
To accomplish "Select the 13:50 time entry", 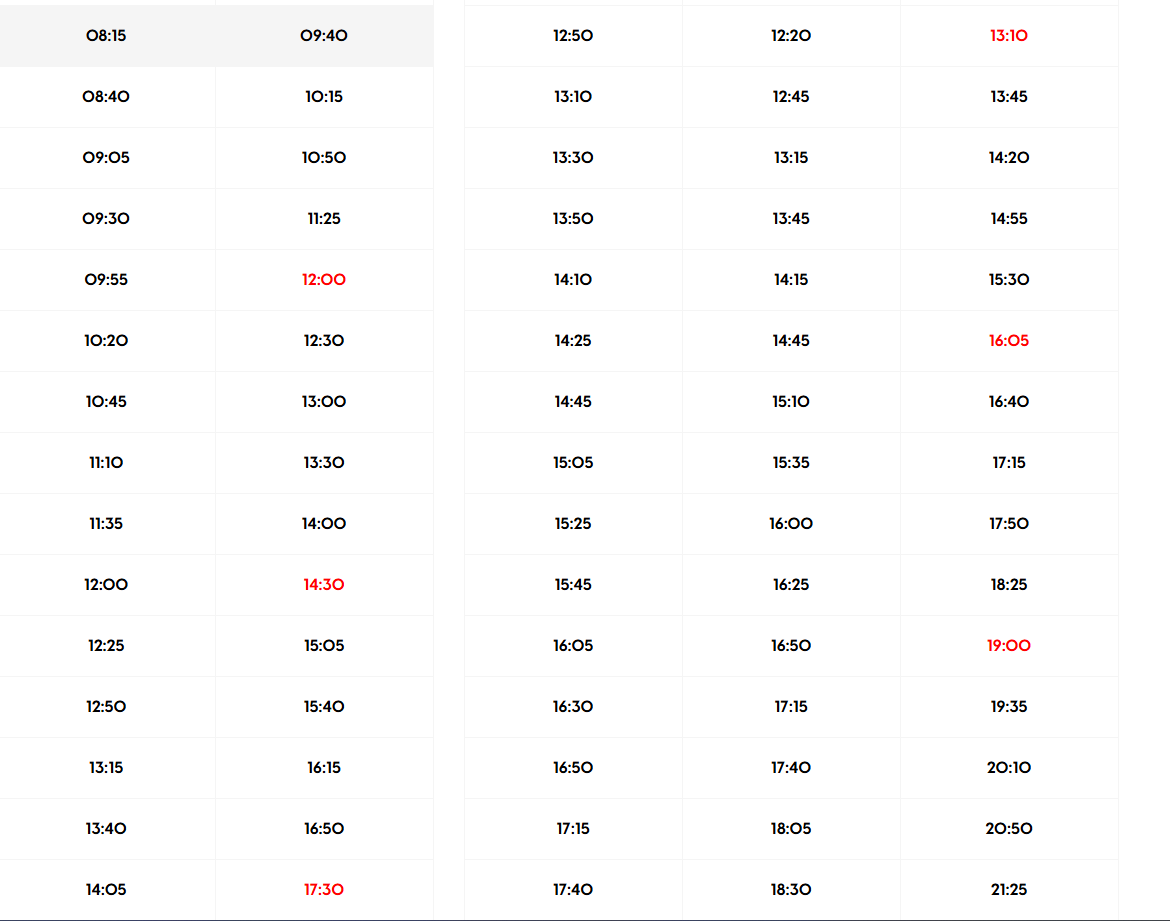I will 573,219.
